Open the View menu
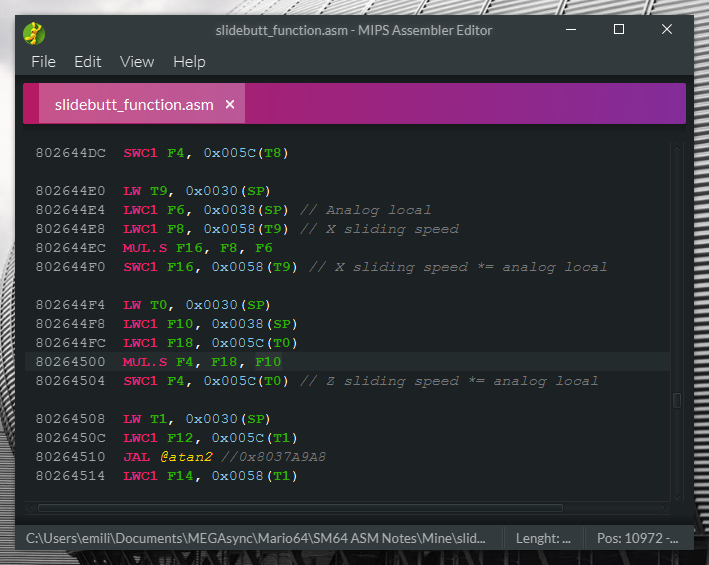Screen dimensions: 709x565 click(137, 61)
